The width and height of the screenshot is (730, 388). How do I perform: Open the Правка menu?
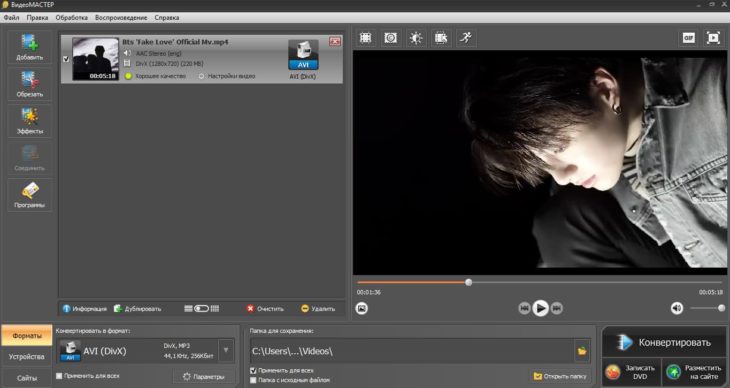(37, 18)
